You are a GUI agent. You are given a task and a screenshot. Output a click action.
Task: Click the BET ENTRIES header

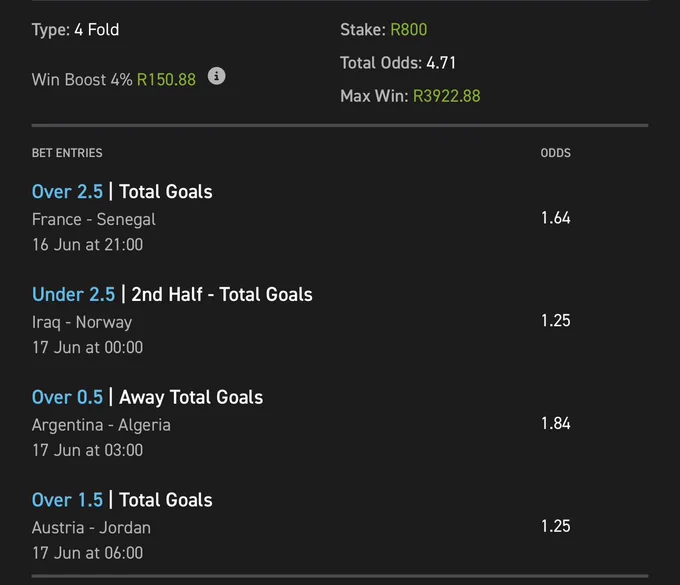(67, 153)
